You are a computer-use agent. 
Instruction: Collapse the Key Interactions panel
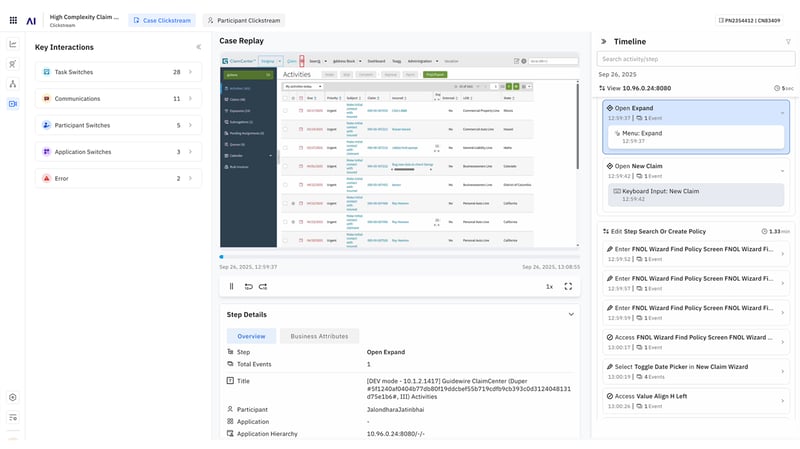(198, 47)
